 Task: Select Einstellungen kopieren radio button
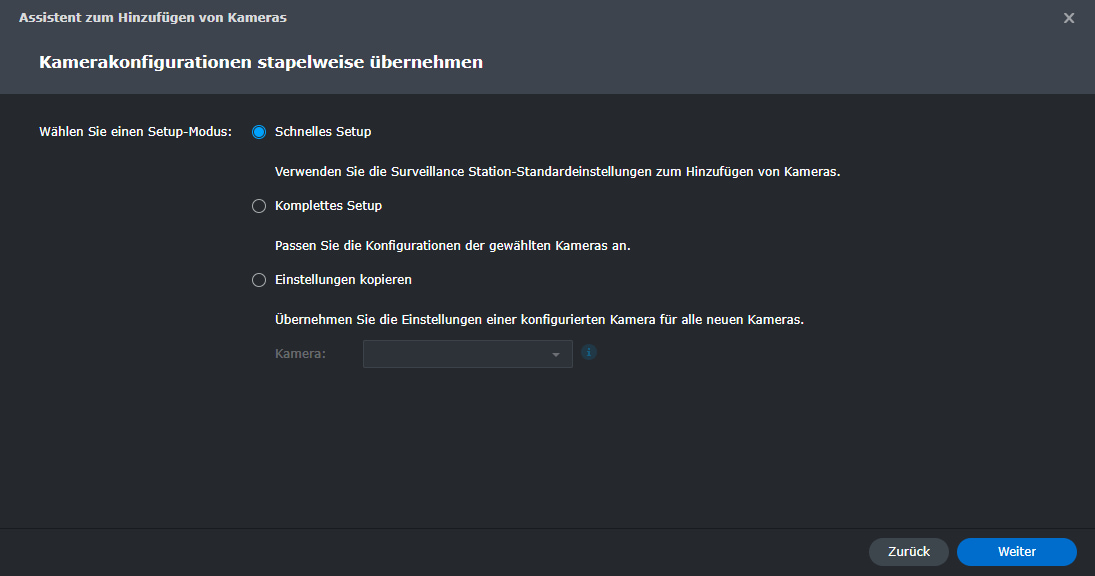click(x=259, y=280)
